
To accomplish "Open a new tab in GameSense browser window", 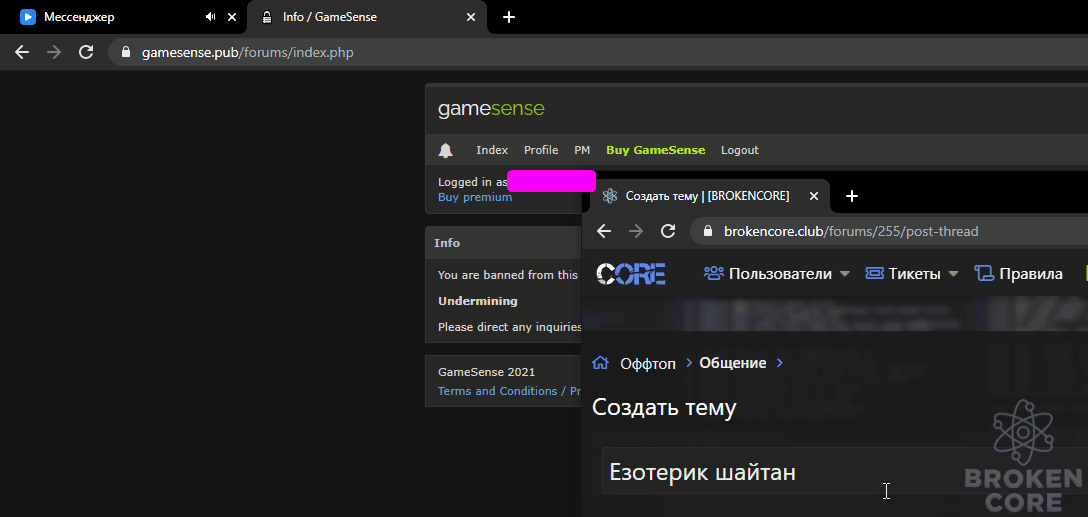I will click(509, 17).
